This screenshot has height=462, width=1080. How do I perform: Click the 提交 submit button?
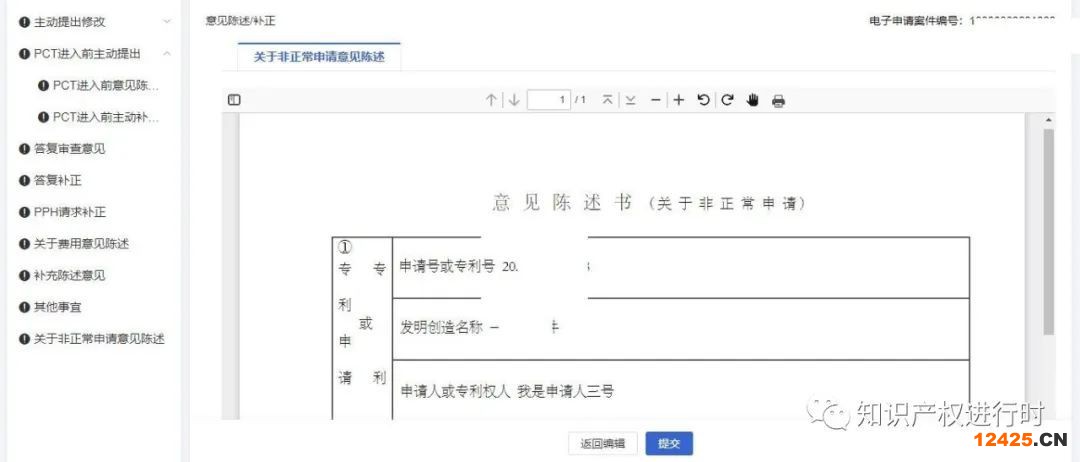coord(669,444)
